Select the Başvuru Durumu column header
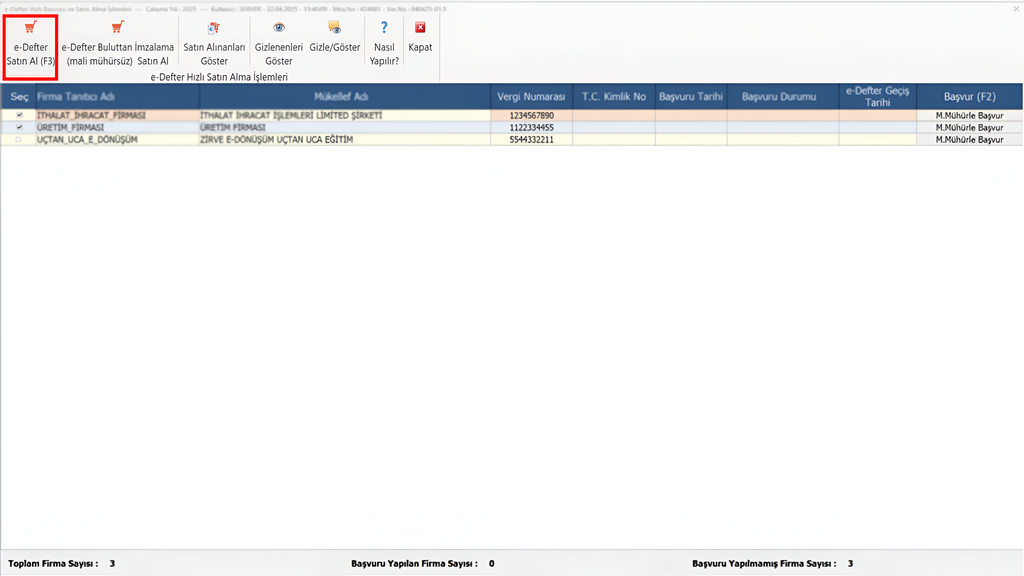 point(783,97)
